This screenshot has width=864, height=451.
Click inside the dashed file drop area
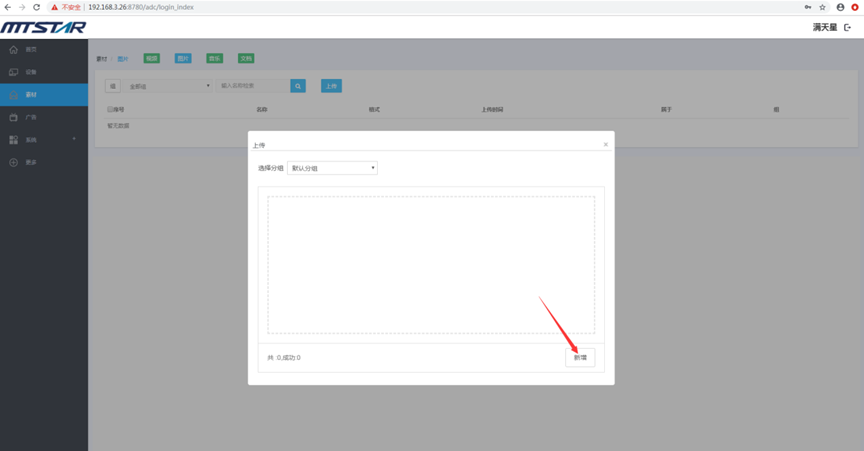click(431, 265)
